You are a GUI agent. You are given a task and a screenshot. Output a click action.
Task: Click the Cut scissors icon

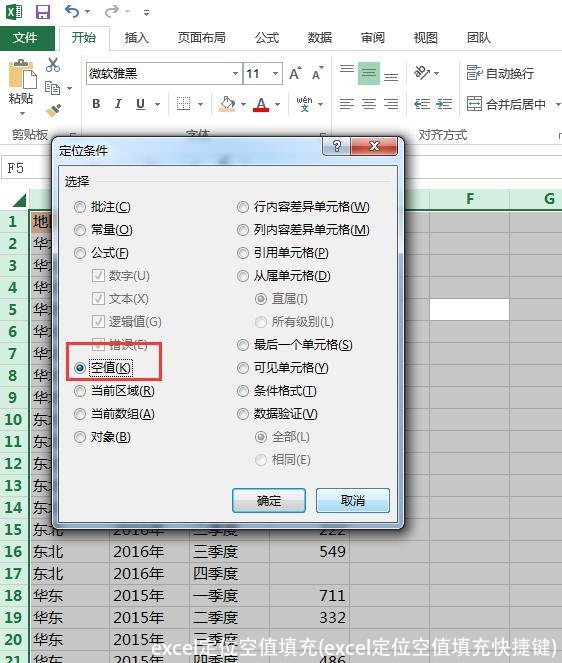[x=53, y=65]
